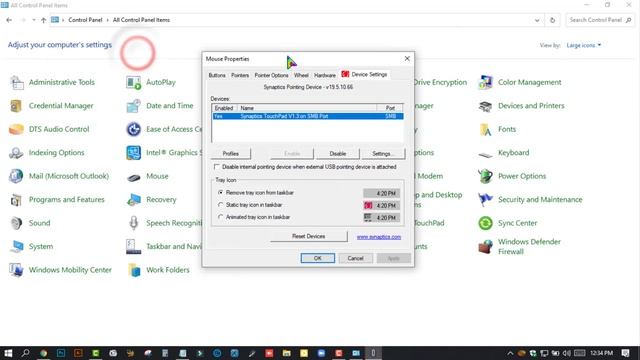The width and height of the screenshot is (640, 360).
Task: Switch to the Wheel tab
Action: (301, 75)
